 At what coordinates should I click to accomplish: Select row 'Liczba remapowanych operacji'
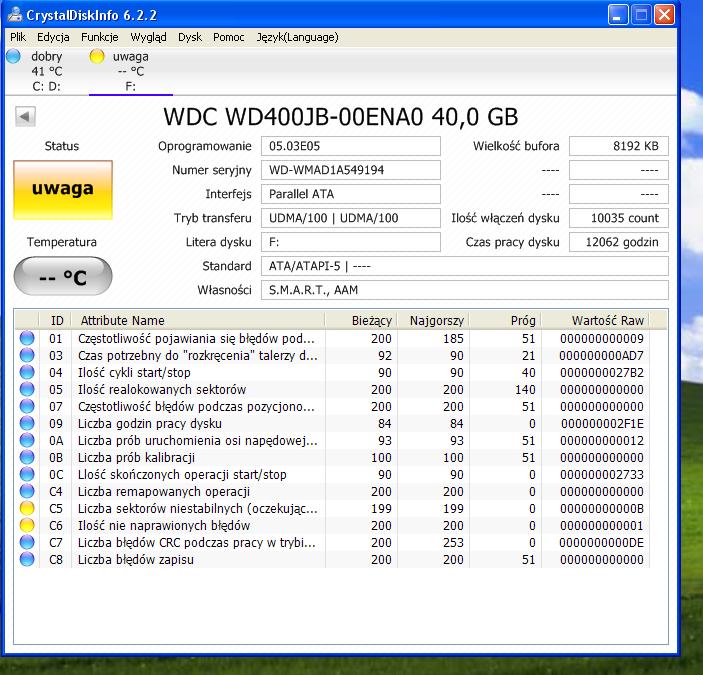[332, 492]
